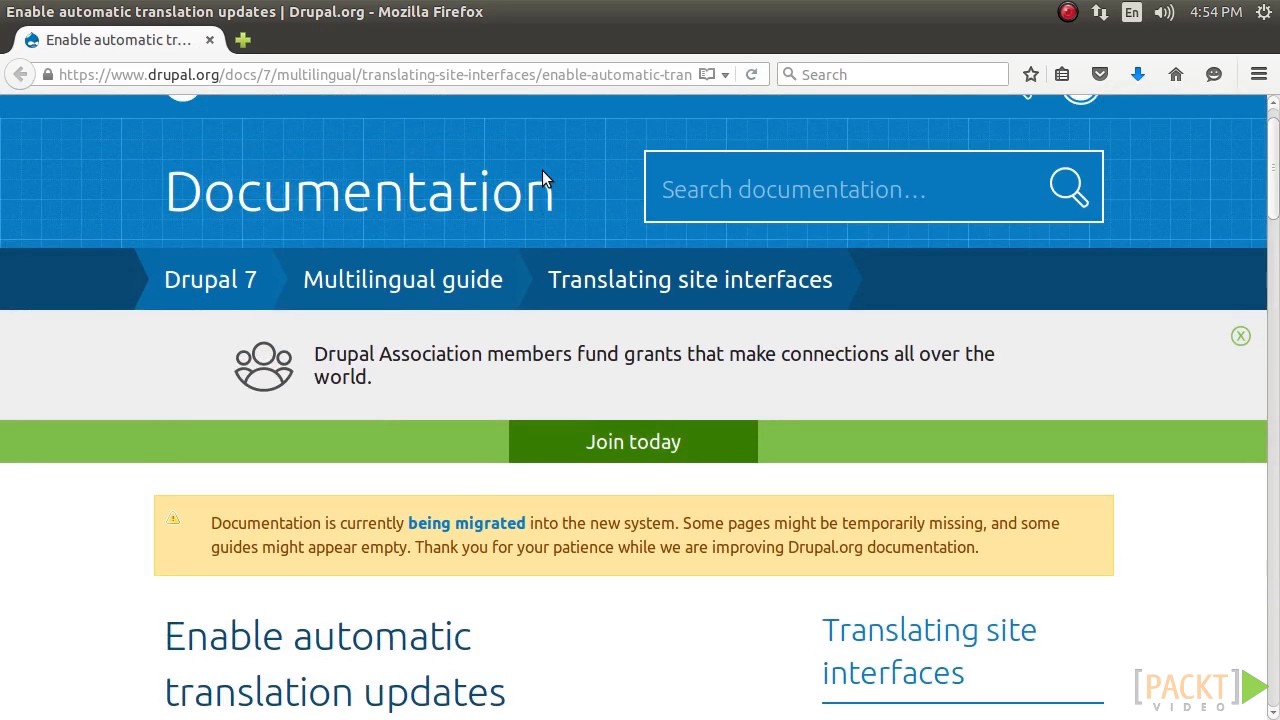Image resolution: width=1280 pixels, height=720 pixels.
Task: Save page to Pocket
Action: (x=1100, y=74)
